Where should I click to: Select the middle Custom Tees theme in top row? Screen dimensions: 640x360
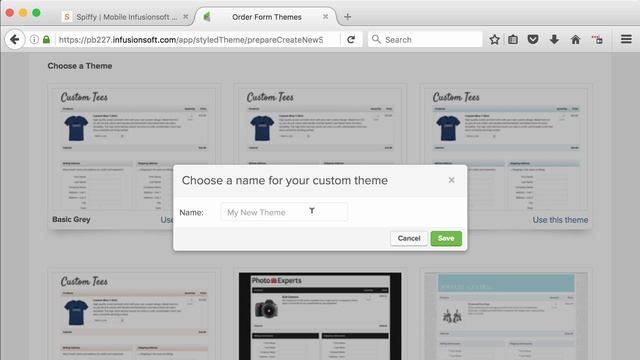click(320, 127)
